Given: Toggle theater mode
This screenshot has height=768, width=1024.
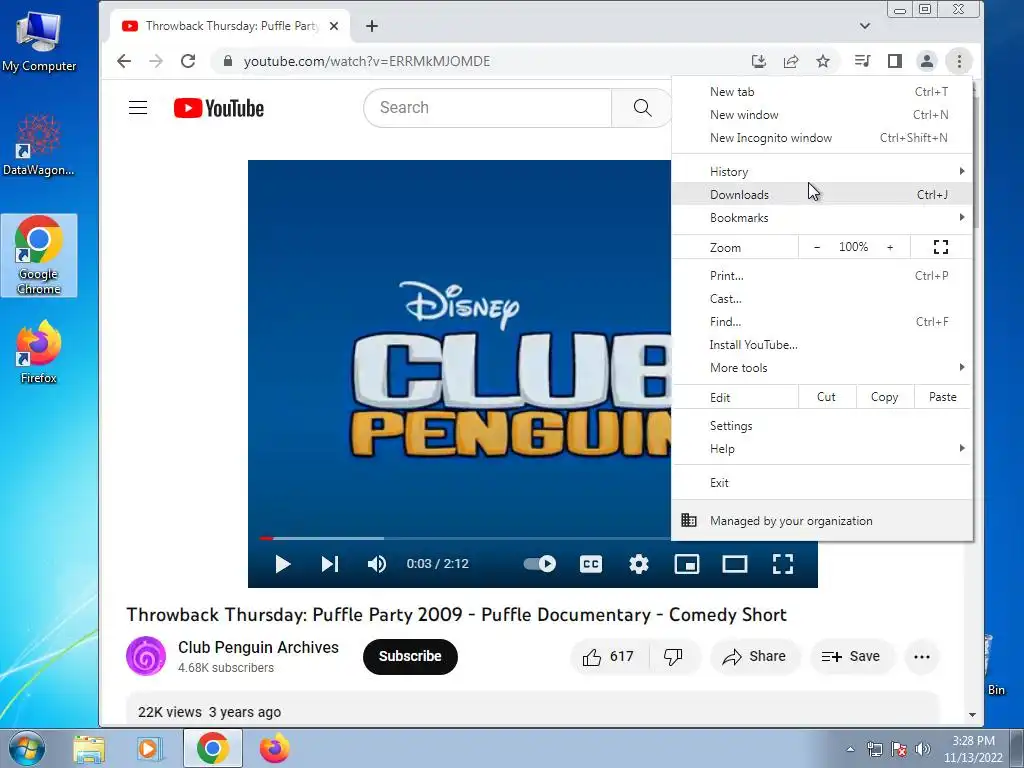Looking at the screenshot, I should pos(735,564).
